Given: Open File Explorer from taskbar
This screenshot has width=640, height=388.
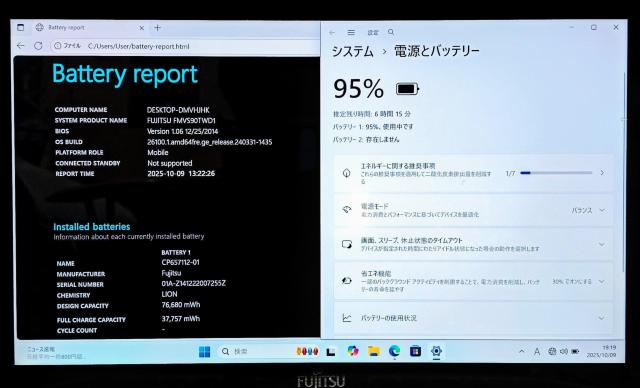Looking at the screenshot, I should tap(373, 351).
